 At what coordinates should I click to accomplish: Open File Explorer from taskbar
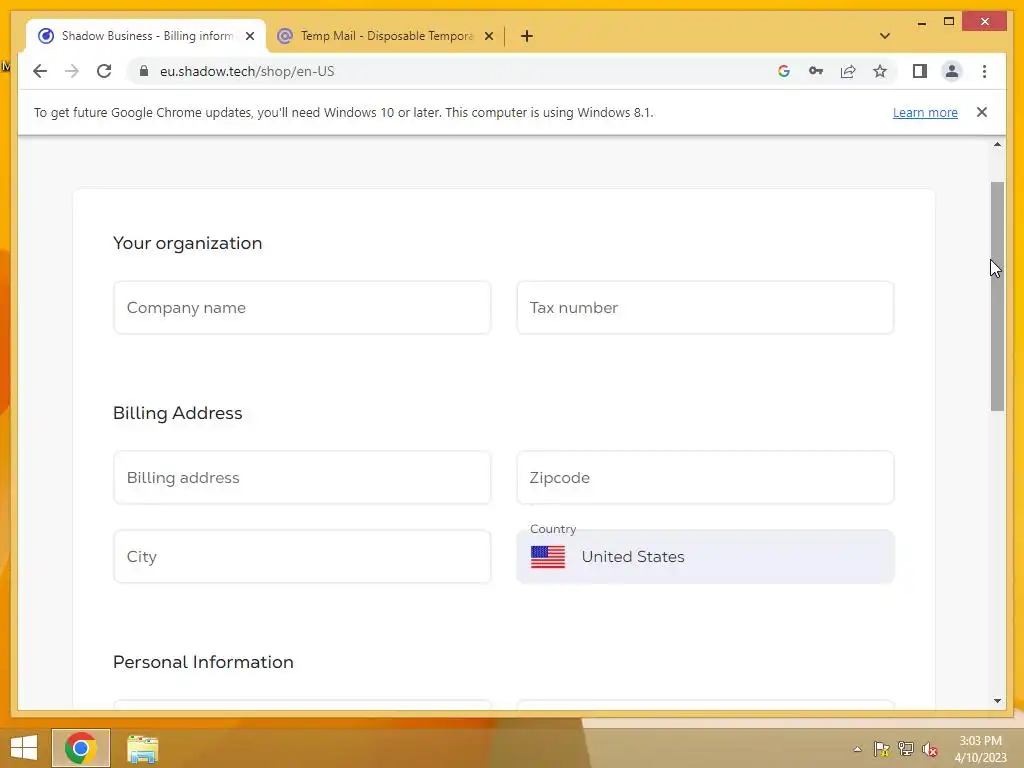point(142,749)
